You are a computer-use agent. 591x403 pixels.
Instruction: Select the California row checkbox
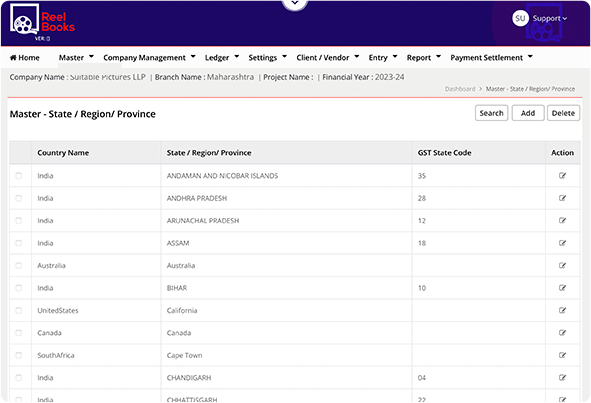click(x=18, y=310)
